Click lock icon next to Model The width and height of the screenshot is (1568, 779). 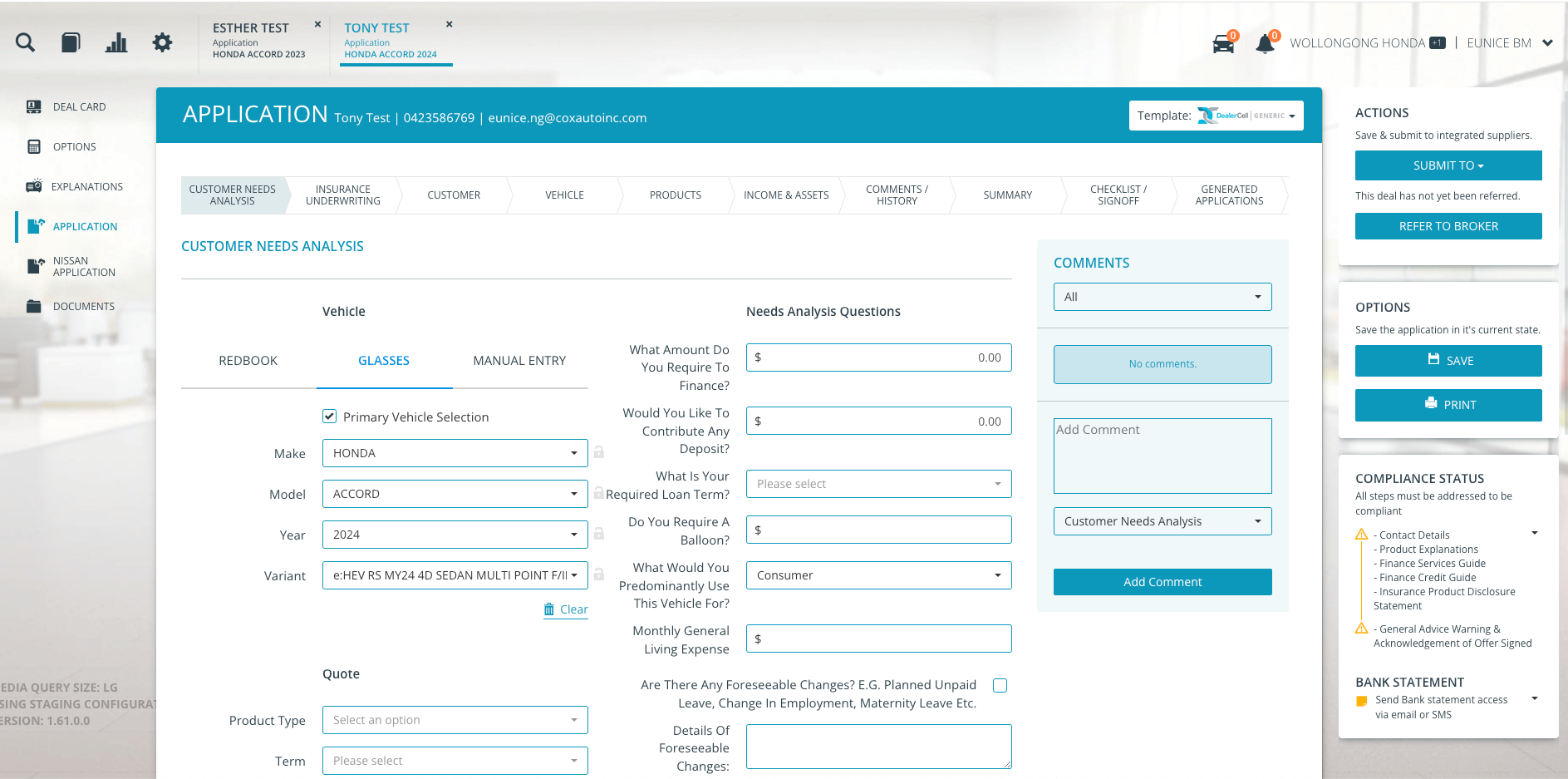coord(598,492)
